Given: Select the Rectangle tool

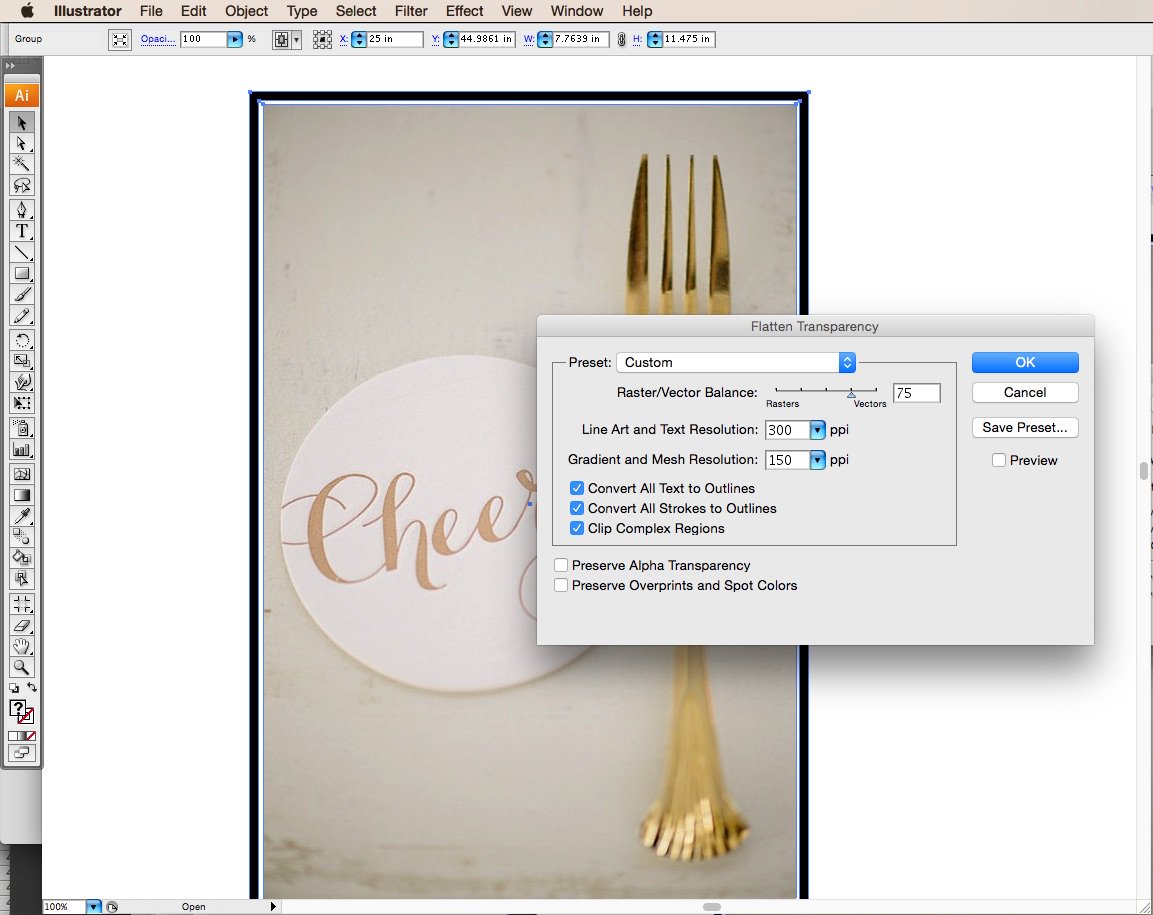Looking at the screenshot, I should point(22,273).
